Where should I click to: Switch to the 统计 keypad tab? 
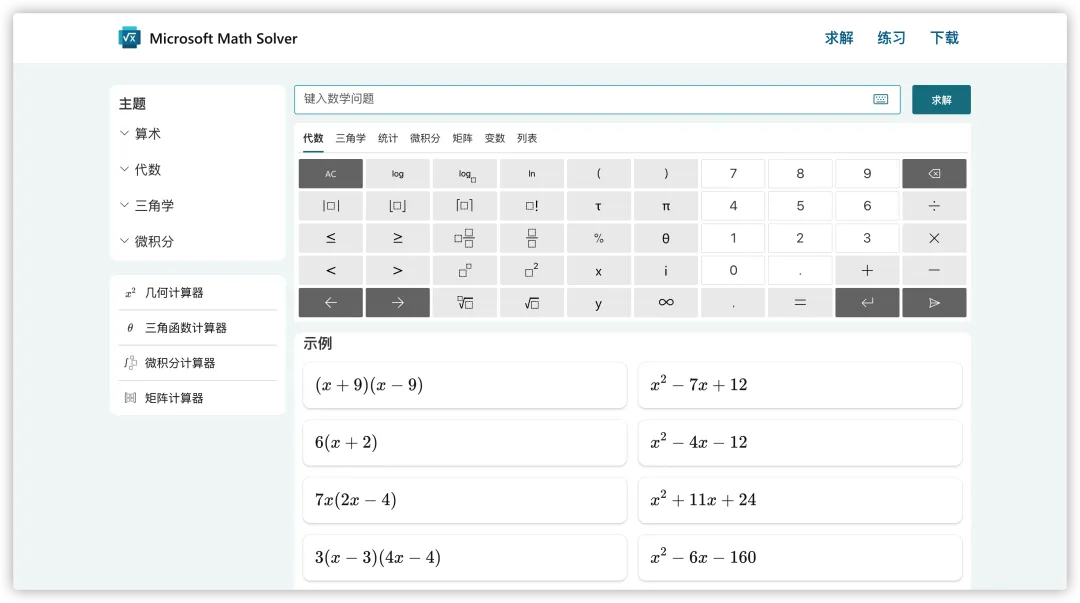(388, 139)
